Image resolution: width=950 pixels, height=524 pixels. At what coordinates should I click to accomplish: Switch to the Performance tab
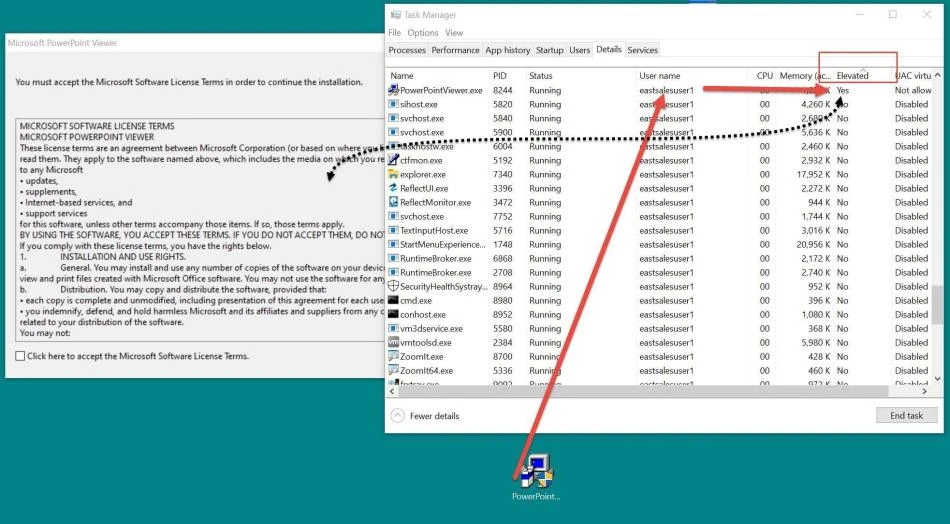point(455,50)
